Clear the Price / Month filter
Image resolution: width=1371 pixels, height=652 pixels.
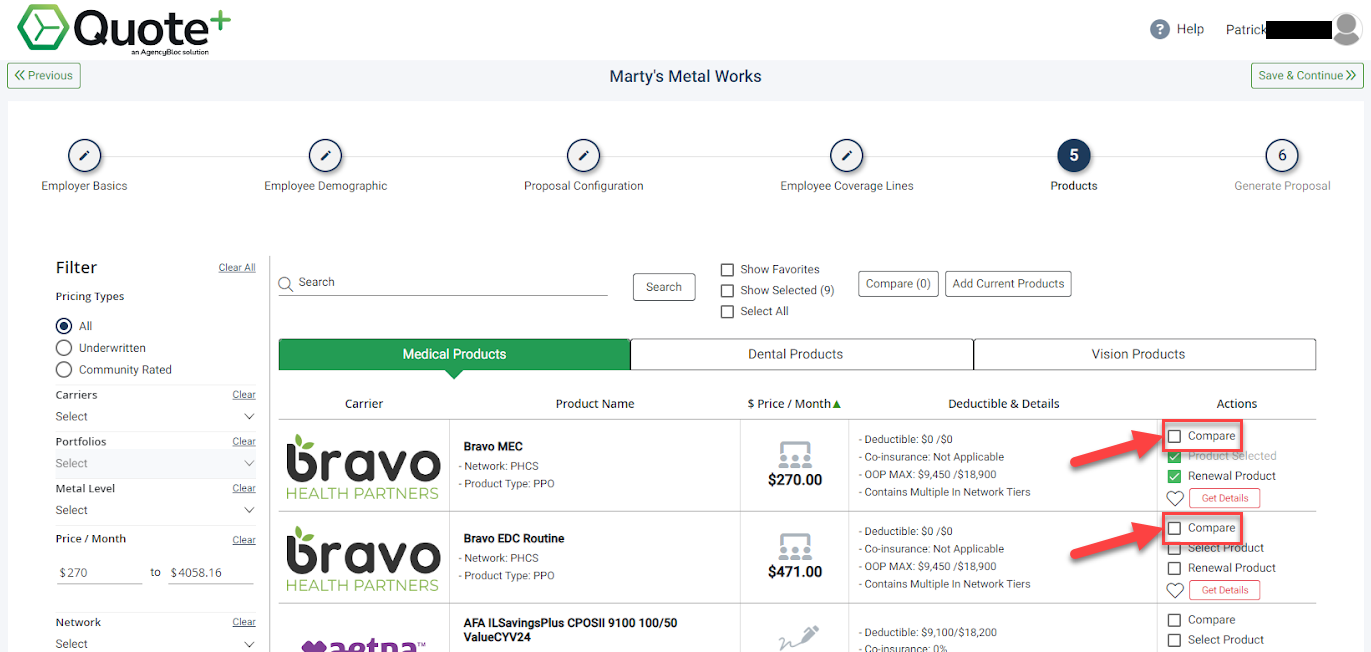(x=244, y=540)
